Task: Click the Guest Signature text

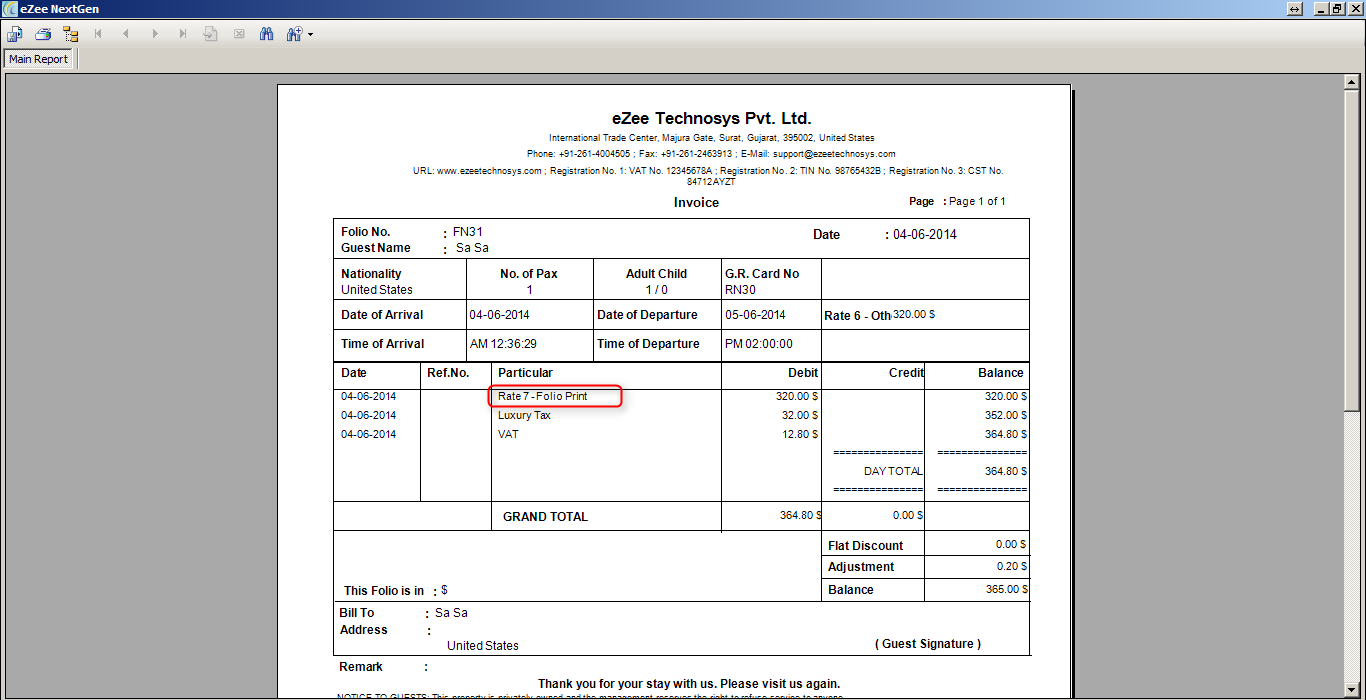Action: [x=928, y=643]
